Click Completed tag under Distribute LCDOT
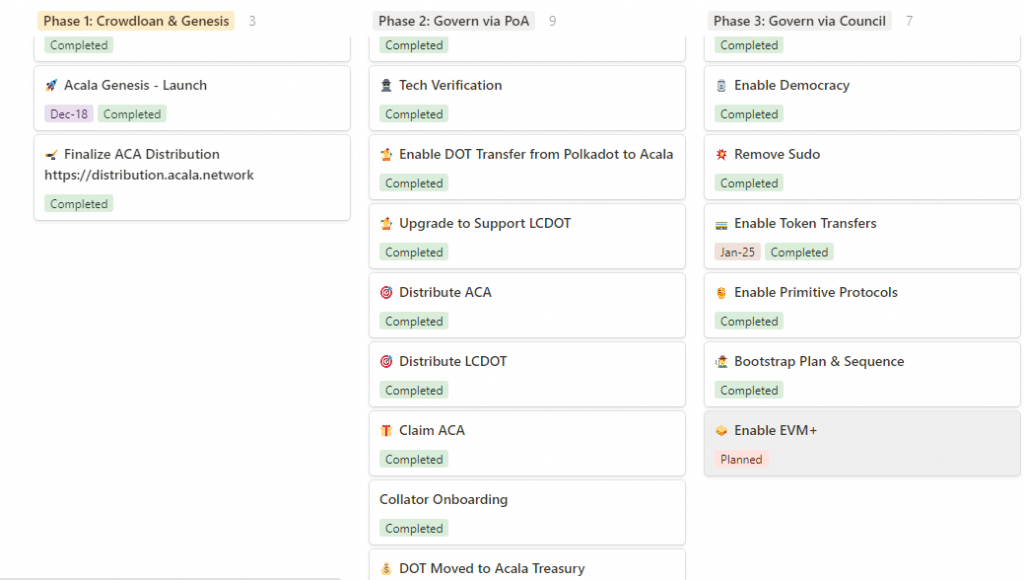The height and width of the screenshot is (580, 1024). click(414, 391)
